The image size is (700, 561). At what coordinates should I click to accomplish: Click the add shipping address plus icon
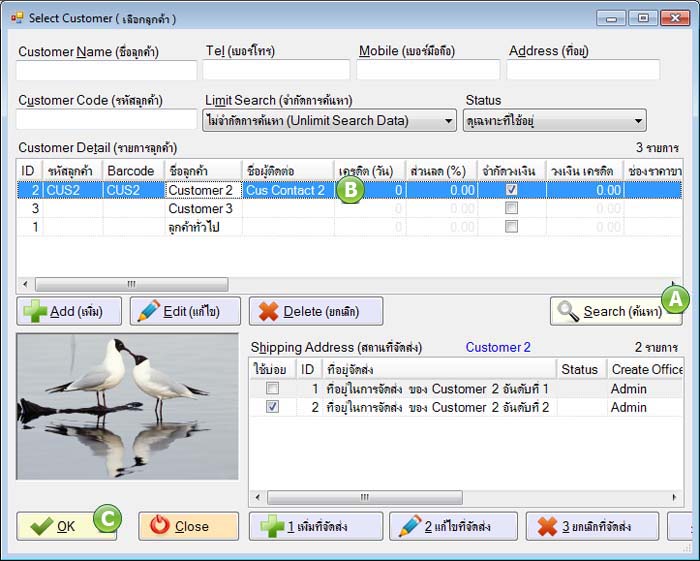(x=272, y=526)
